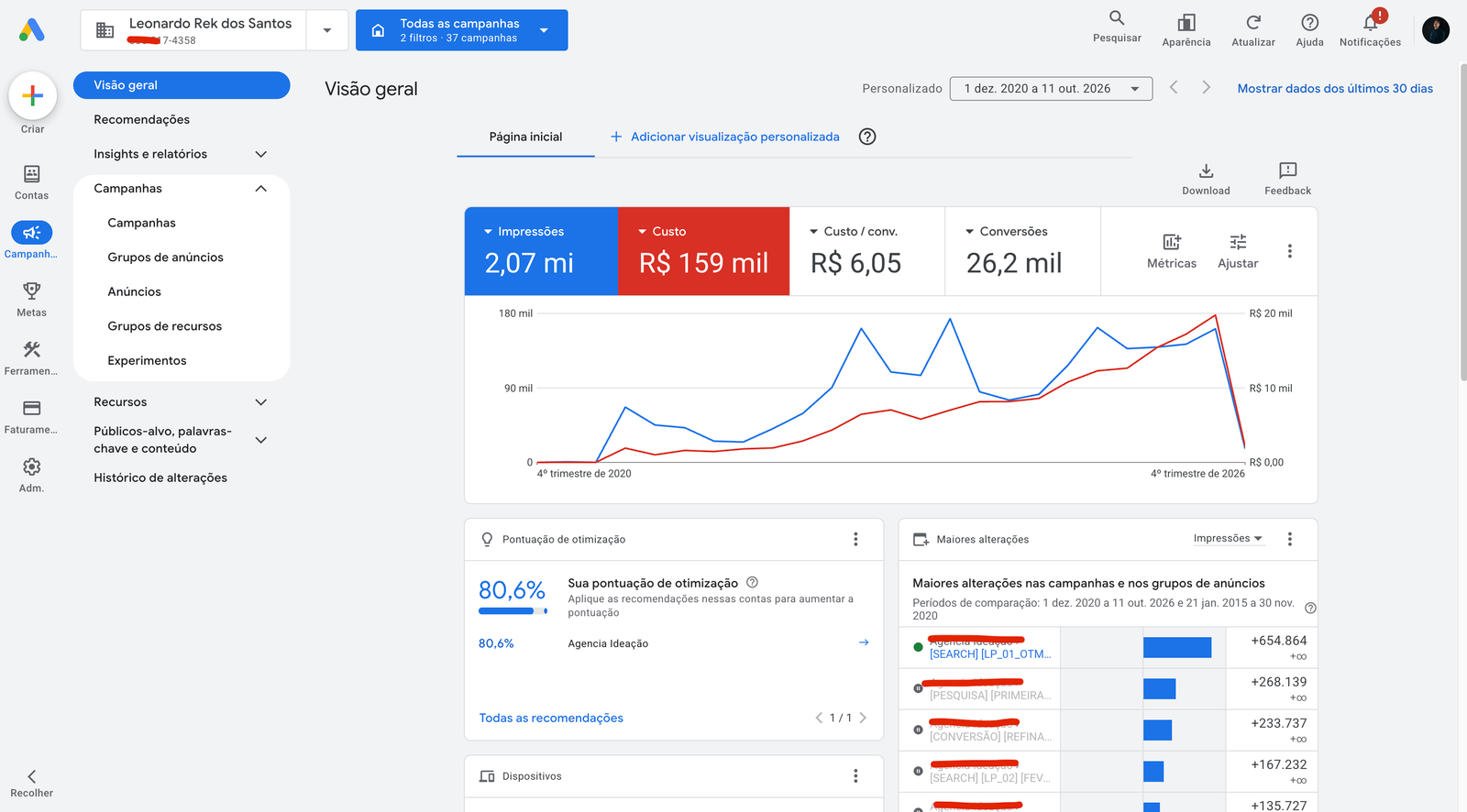Click Adicionar visualização personalizada
Viewport: 1467px width, 812px height.
725,137
